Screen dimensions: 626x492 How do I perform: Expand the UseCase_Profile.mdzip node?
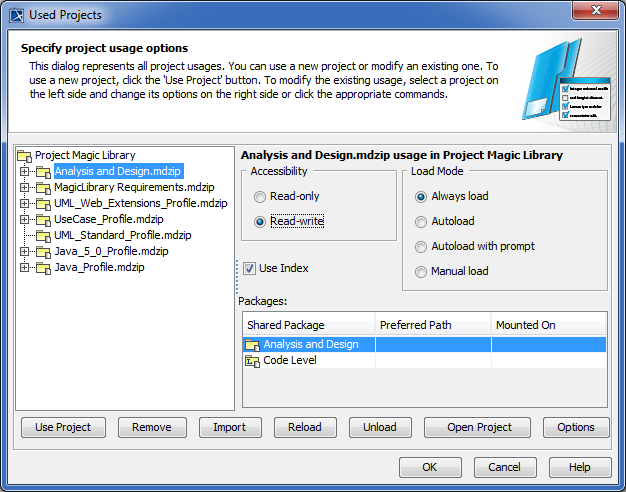point(24,219)
